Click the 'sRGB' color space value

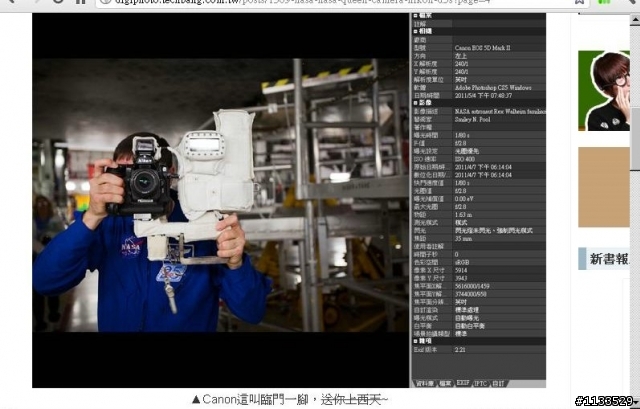click(462, 262)
